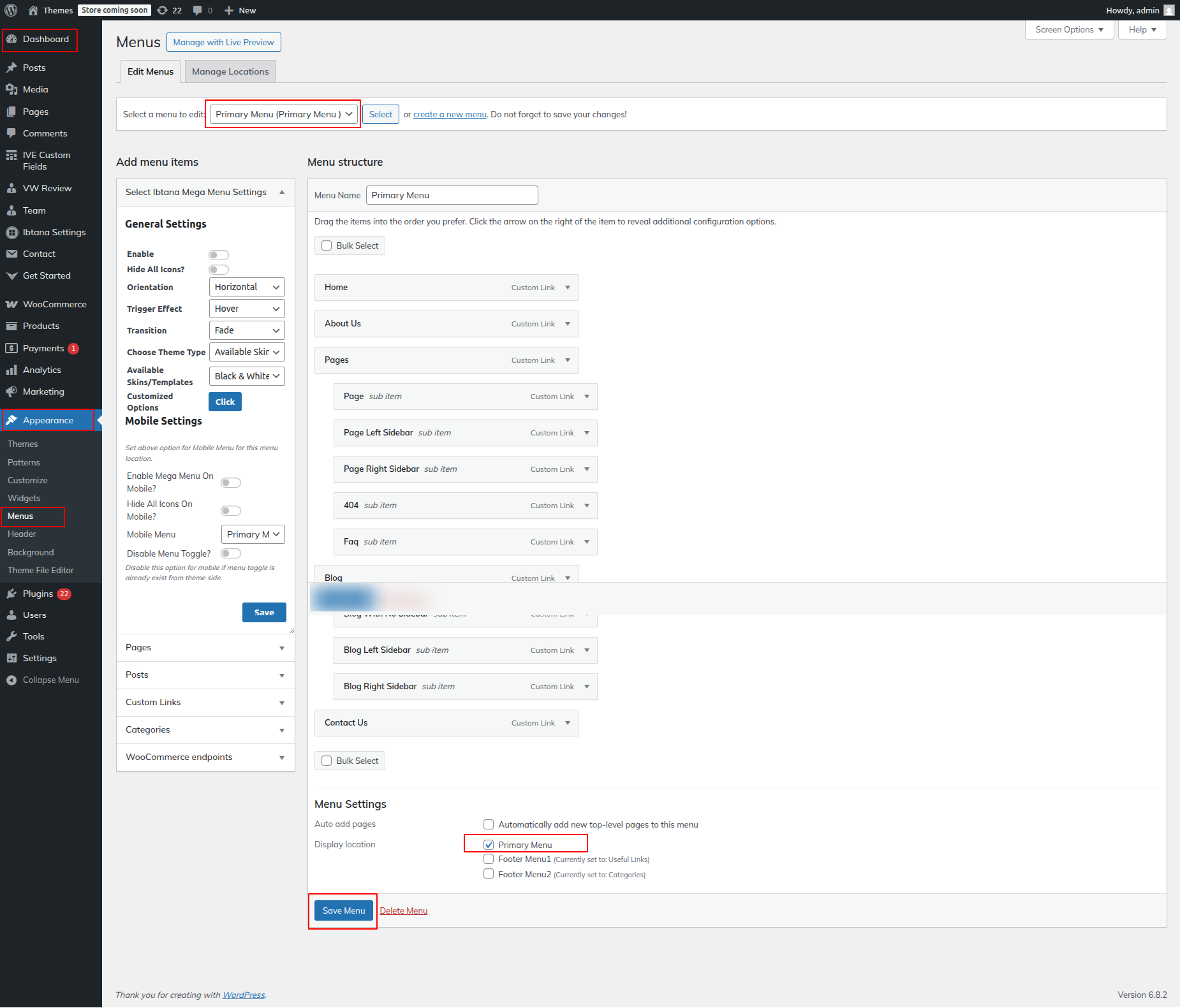Toggle the General Settings Enable switch
Screen dimensions: 1180x1008
pos(218,255)
